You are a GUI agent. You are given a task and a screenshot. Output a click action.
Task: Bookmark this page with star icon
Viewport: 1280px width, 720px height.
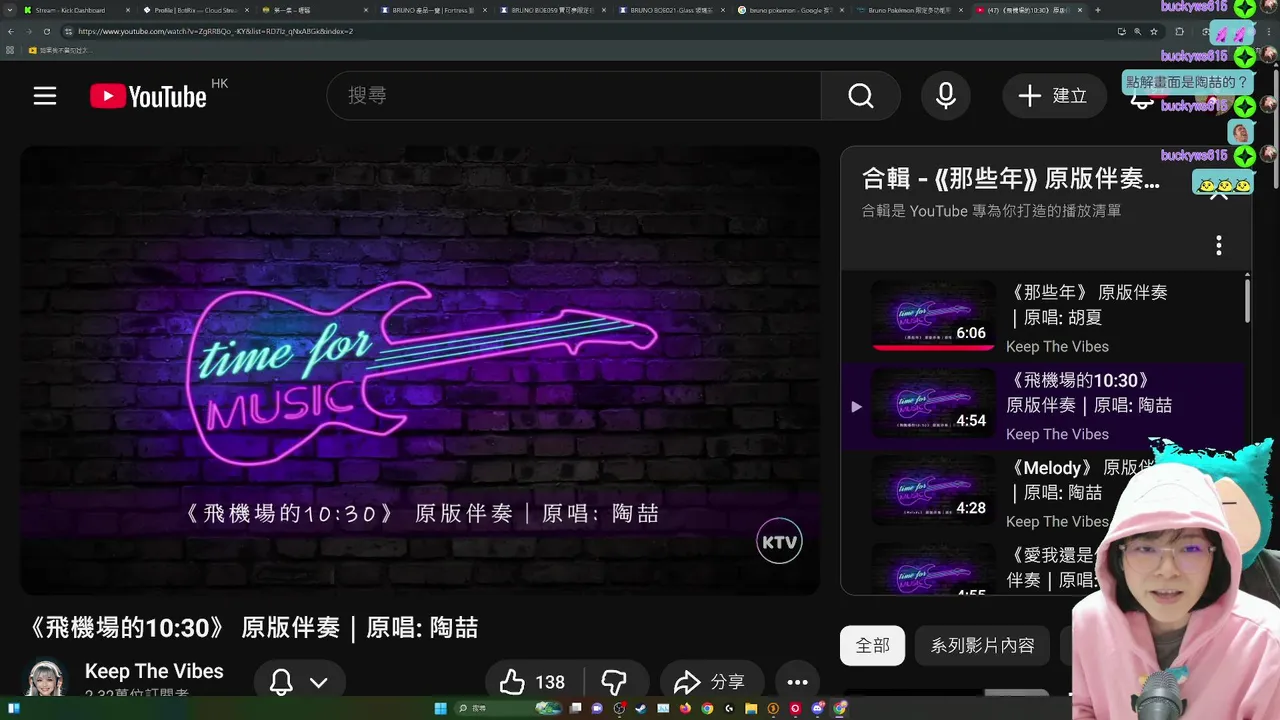(x=1154, y=31)
